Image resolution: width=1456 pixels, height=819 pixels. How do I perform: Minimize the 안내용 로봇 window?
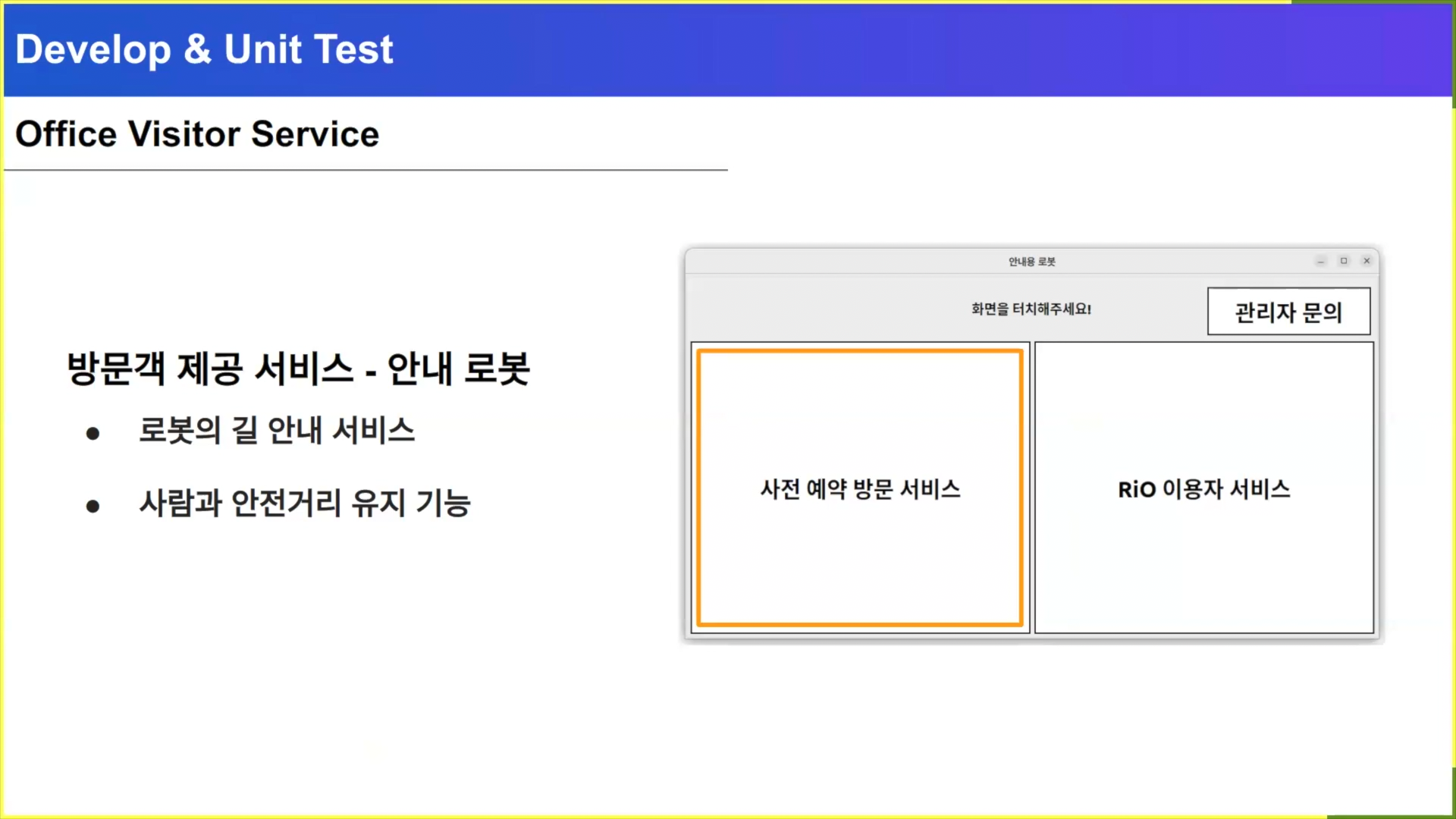(1321, 261)
